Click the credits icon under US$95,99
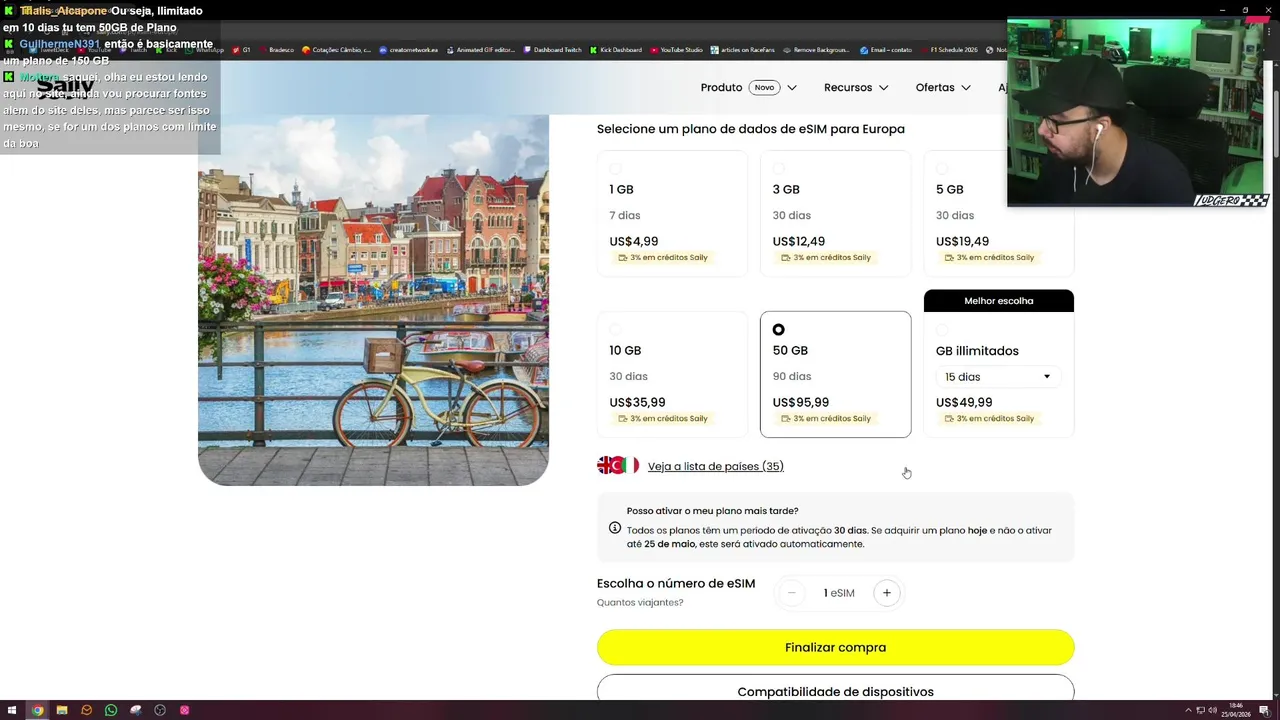The width and height of the screenshot is (1280, 720). [x=786, y=419]
